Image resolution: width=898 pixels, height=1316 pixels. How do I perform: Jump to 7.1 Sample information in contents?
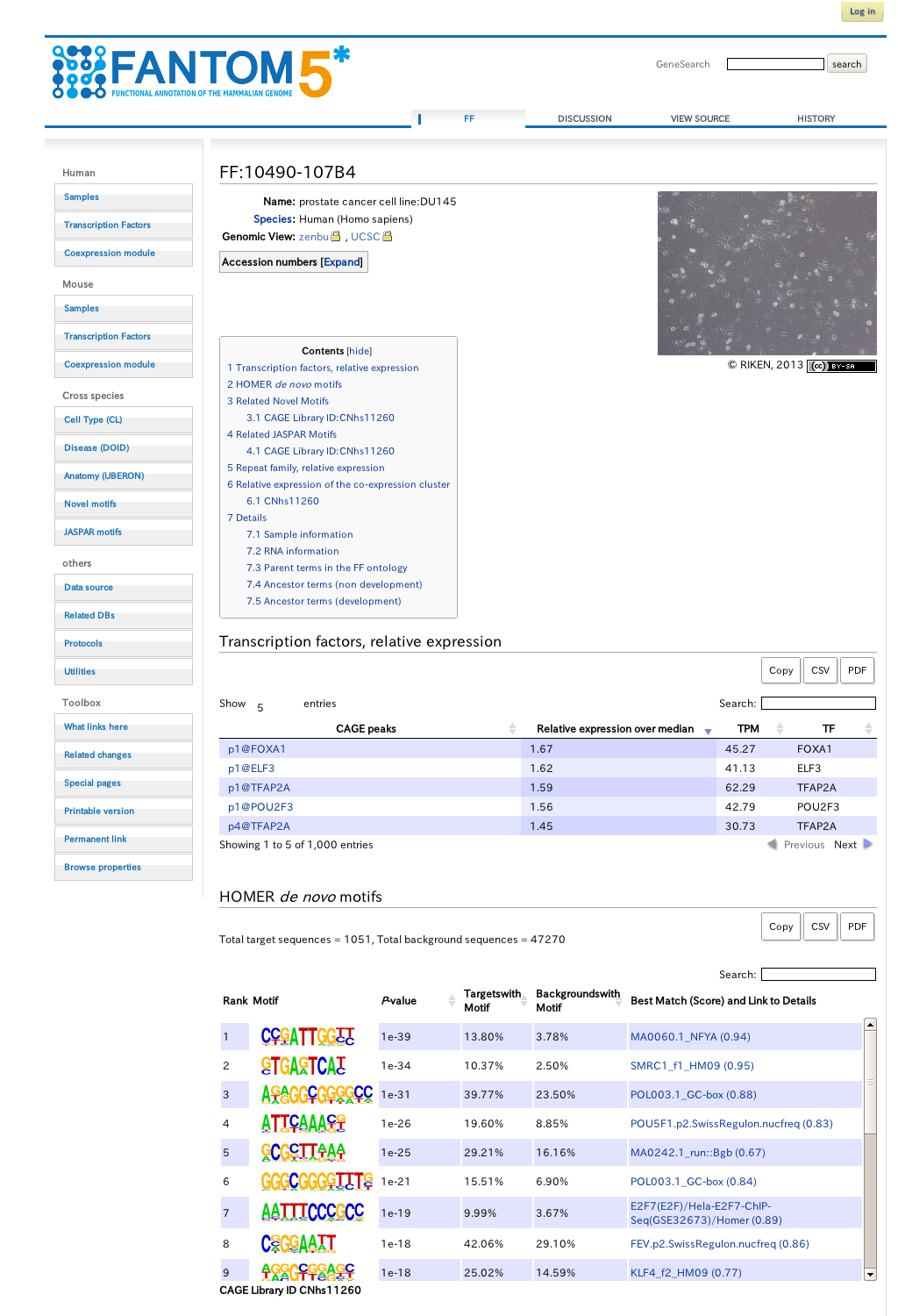pyautogui.click(x=300, y=534)
